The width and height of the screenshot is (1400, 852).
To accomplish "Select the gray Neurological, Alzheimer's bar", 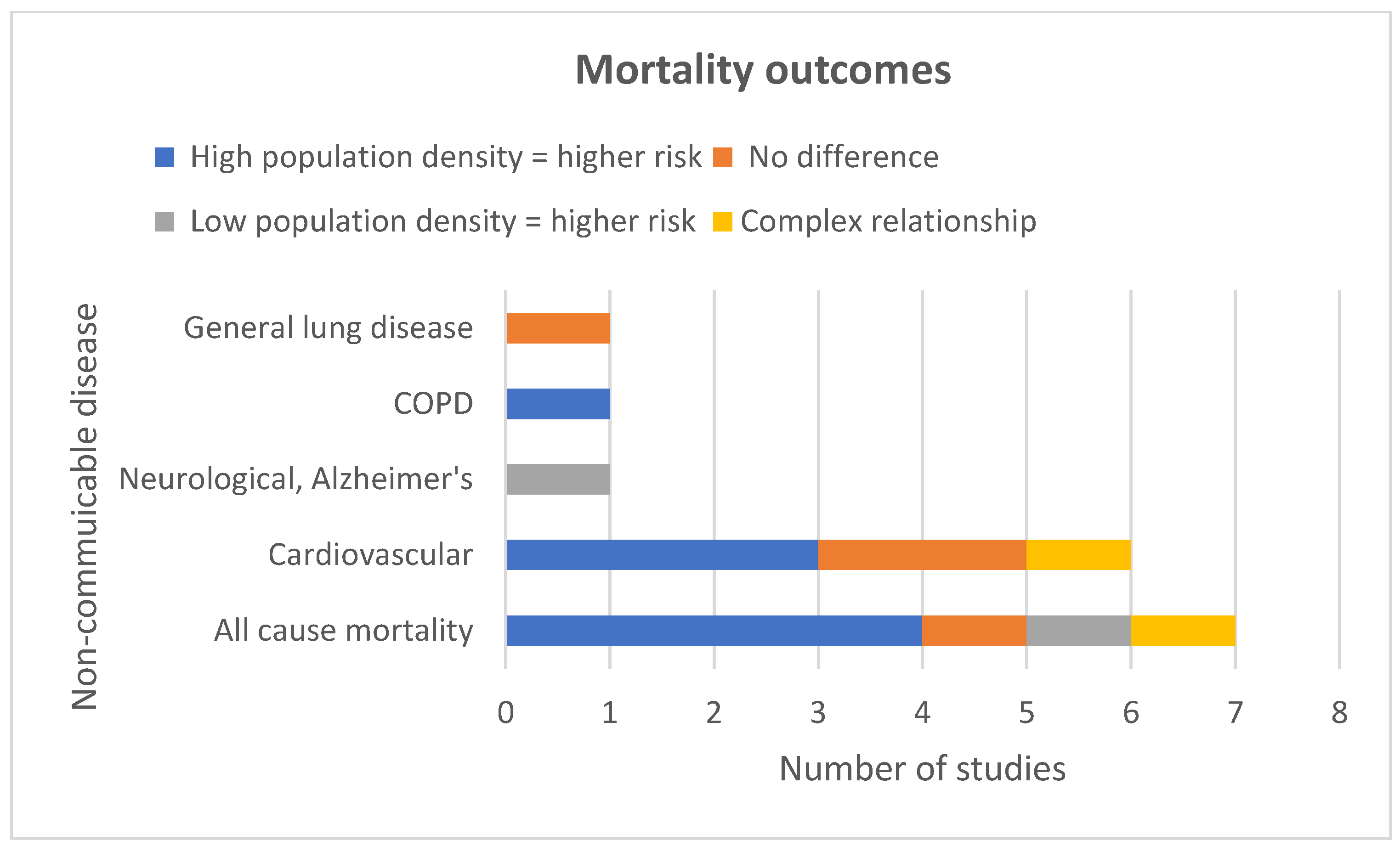I will 558,480.
